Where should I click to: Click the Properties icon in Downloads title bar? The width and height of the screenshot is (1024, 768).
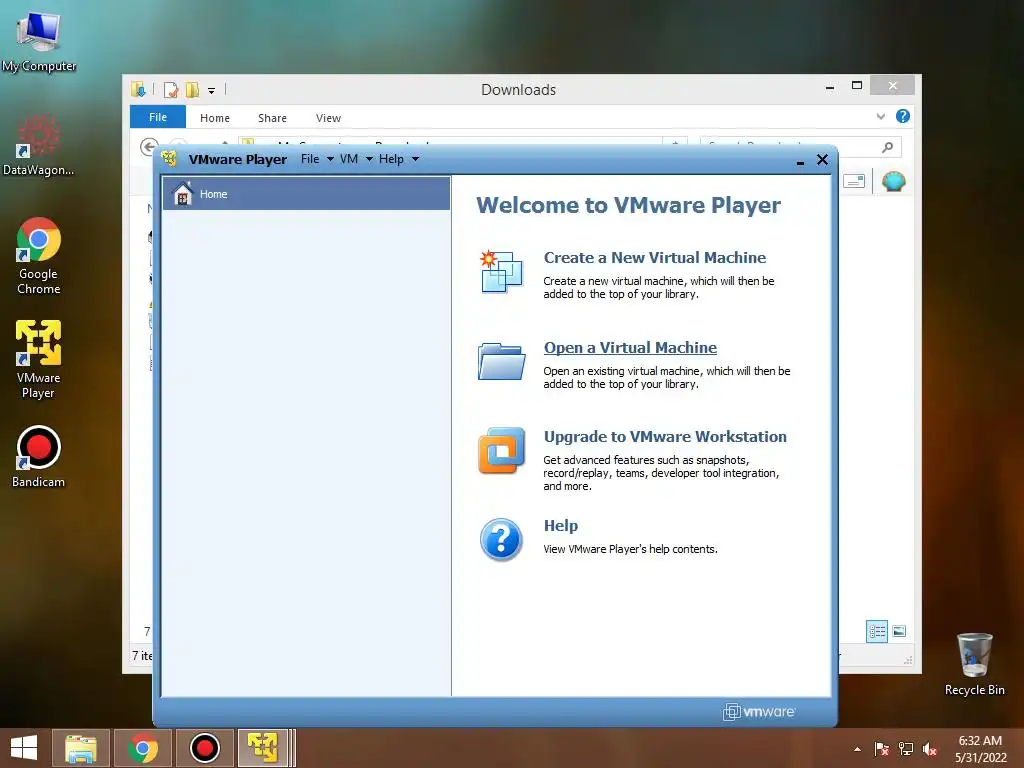(170, 89)
